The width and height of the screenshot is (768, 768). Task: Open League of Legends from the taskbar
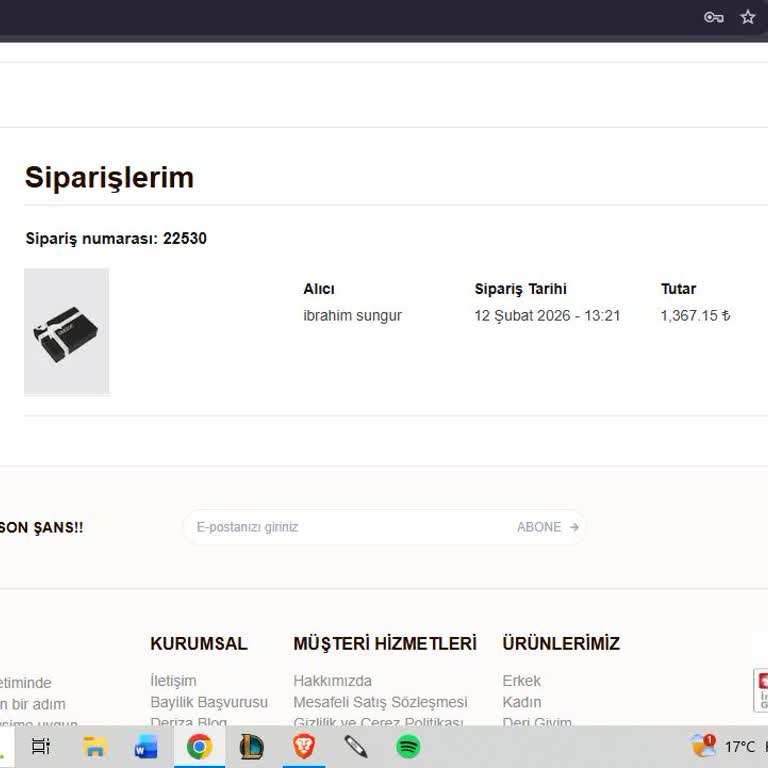[x=251, y=746]
